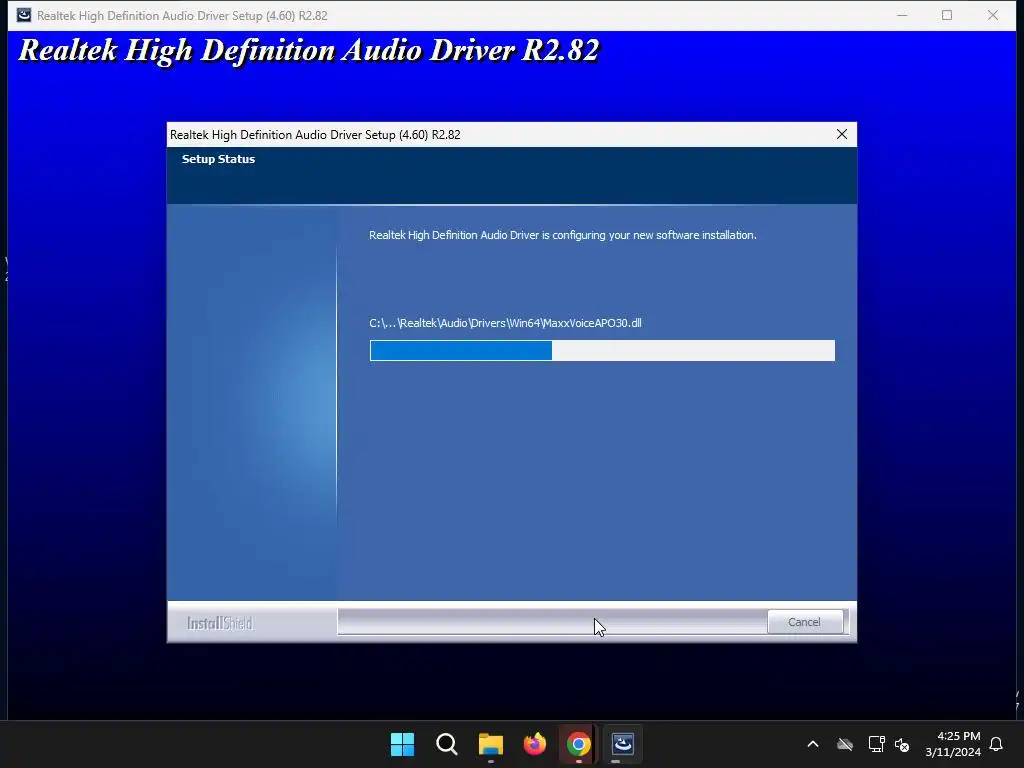Viewport: 1024px width, 768px height.
Task: Close the outer Realtek setup window
Action: (993, 15)
